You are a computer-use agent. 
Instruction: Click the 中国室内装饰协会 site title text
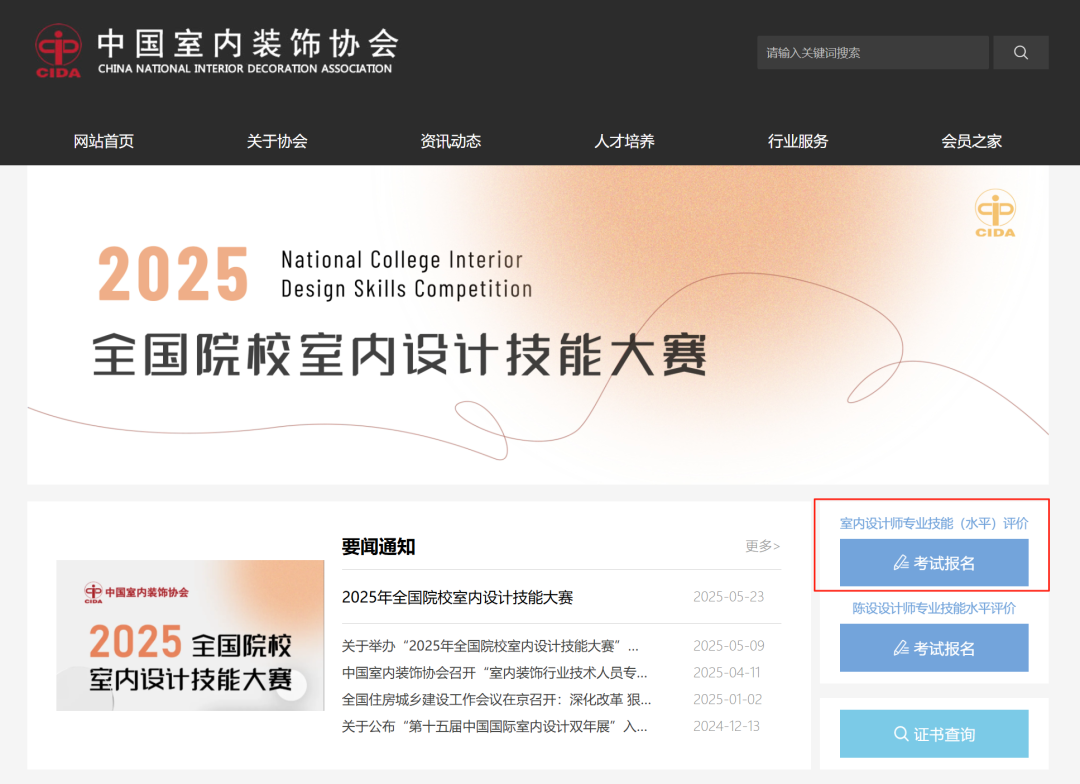point(248,43)
